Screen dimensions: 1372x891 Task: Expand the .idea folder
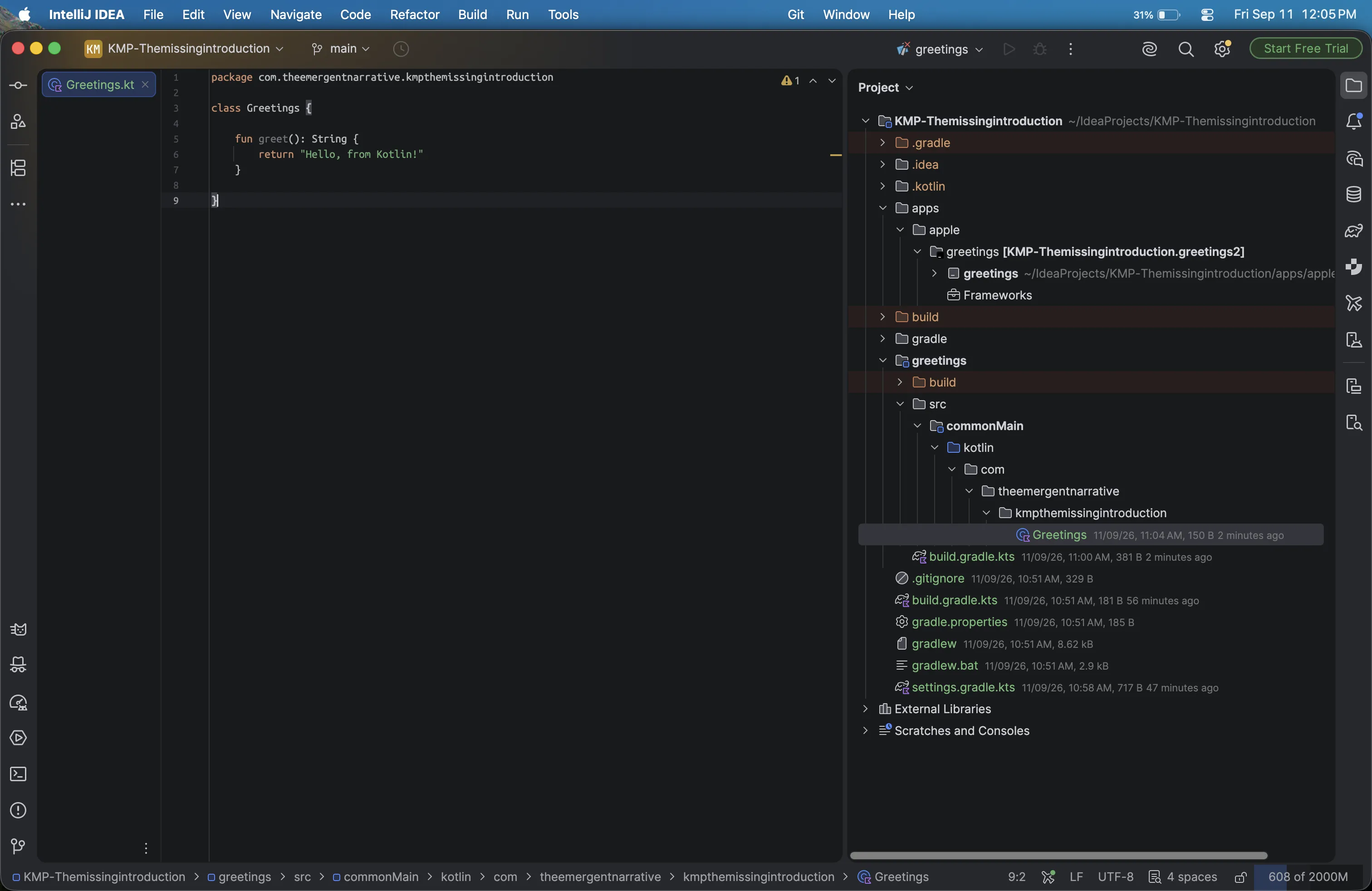coord(882,164)
